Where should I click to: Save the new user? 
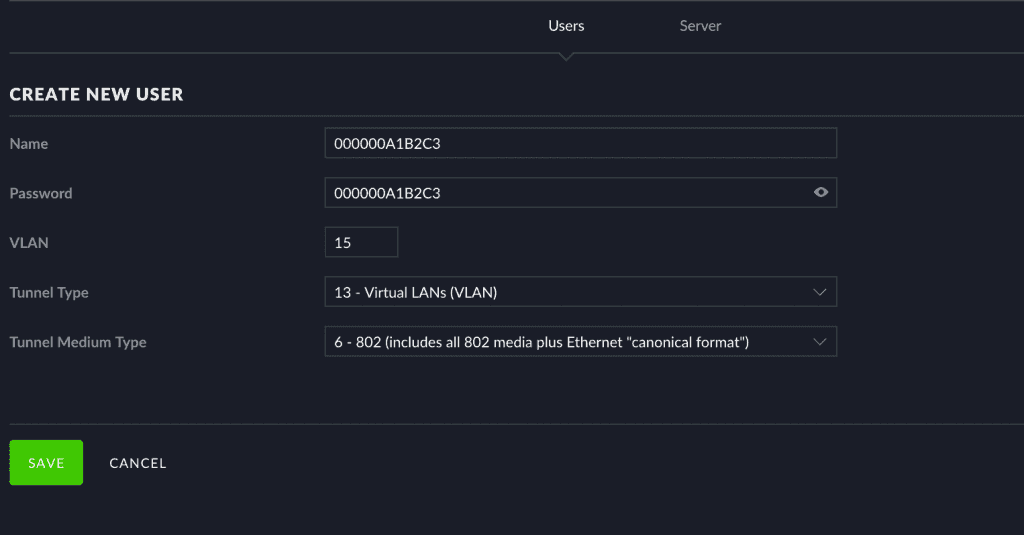pos(46,462)
